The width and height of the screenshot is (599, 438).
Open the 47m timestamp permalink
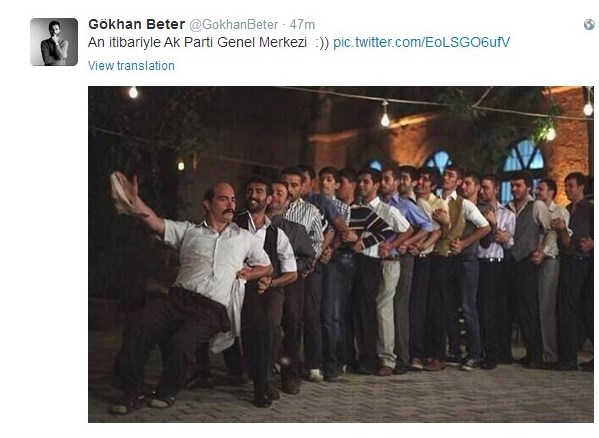tap(302, 25)
